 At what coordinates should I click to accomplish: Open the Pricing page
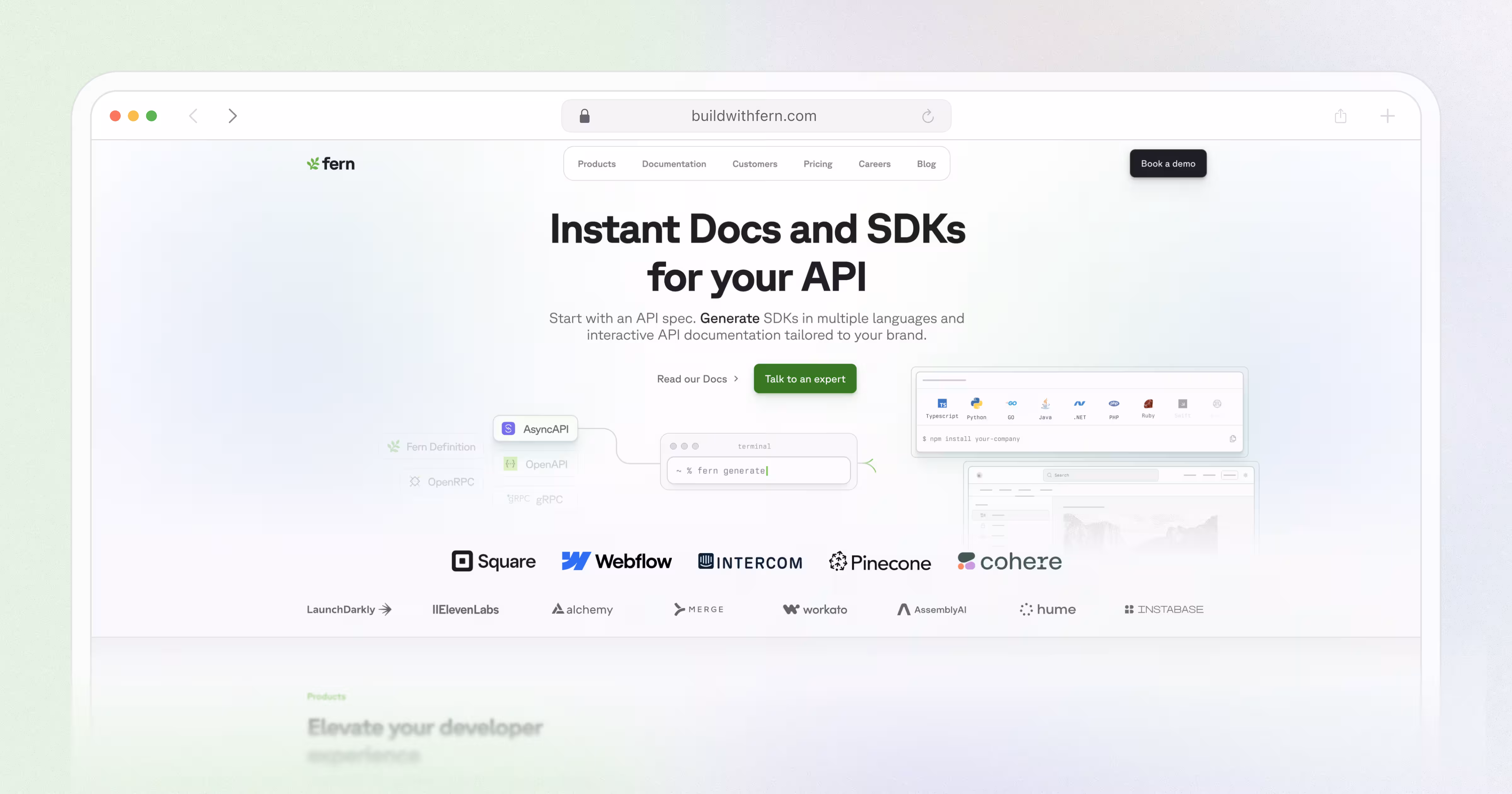[x=818, y=164]
